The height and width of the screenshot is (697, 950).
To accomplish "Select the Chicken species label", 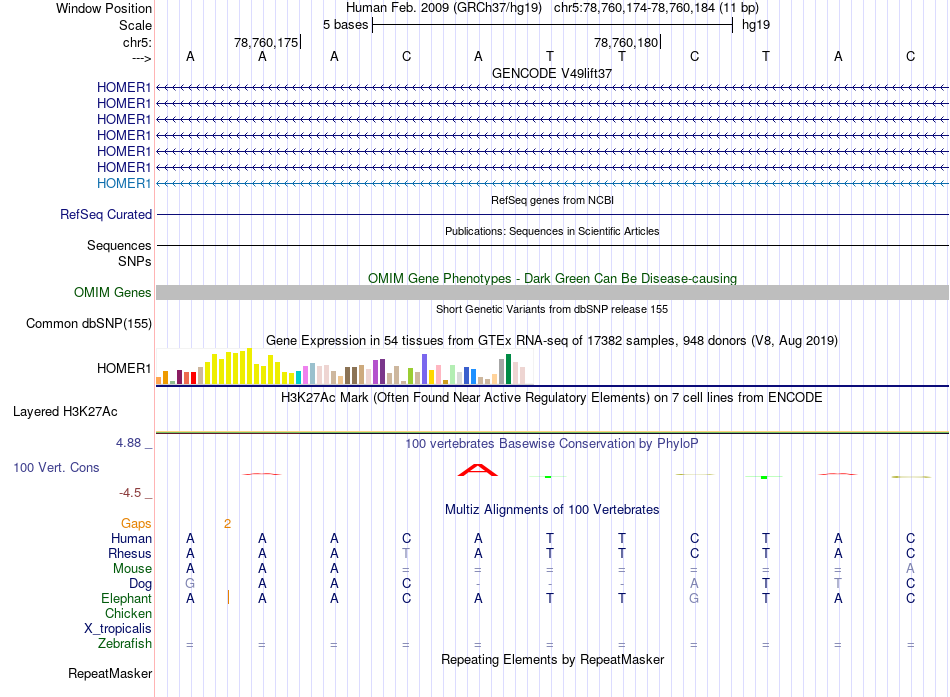I will (128, 613).
